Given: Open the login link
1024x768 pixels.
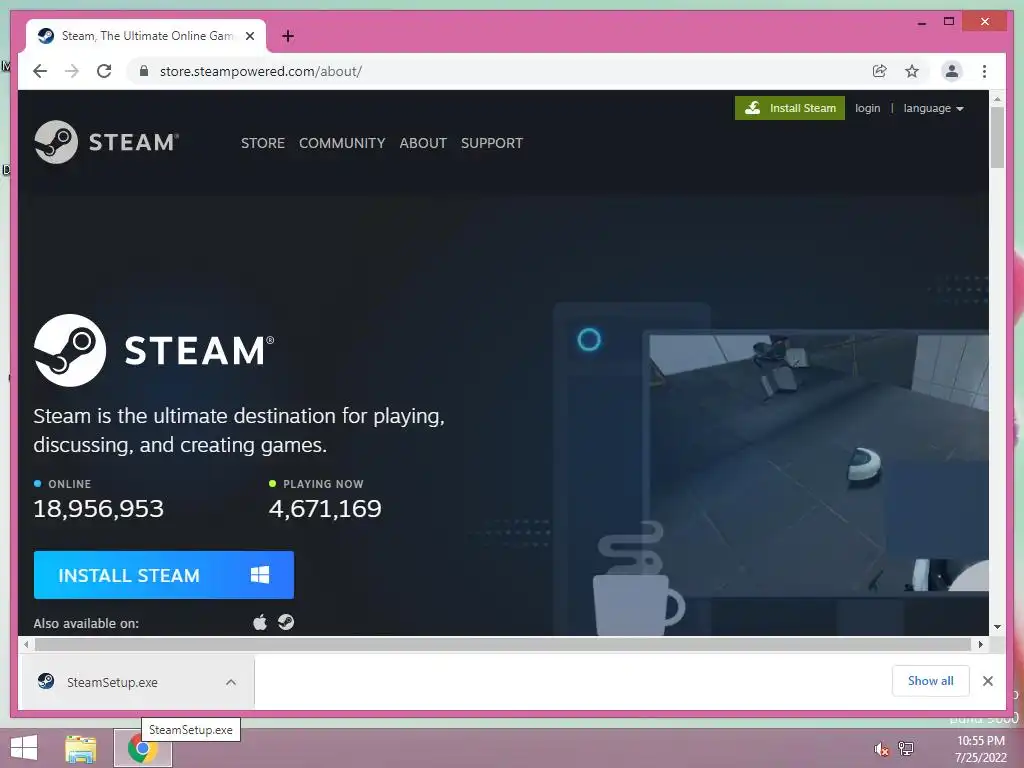Looking at the screenshot, I should (867, 108).
